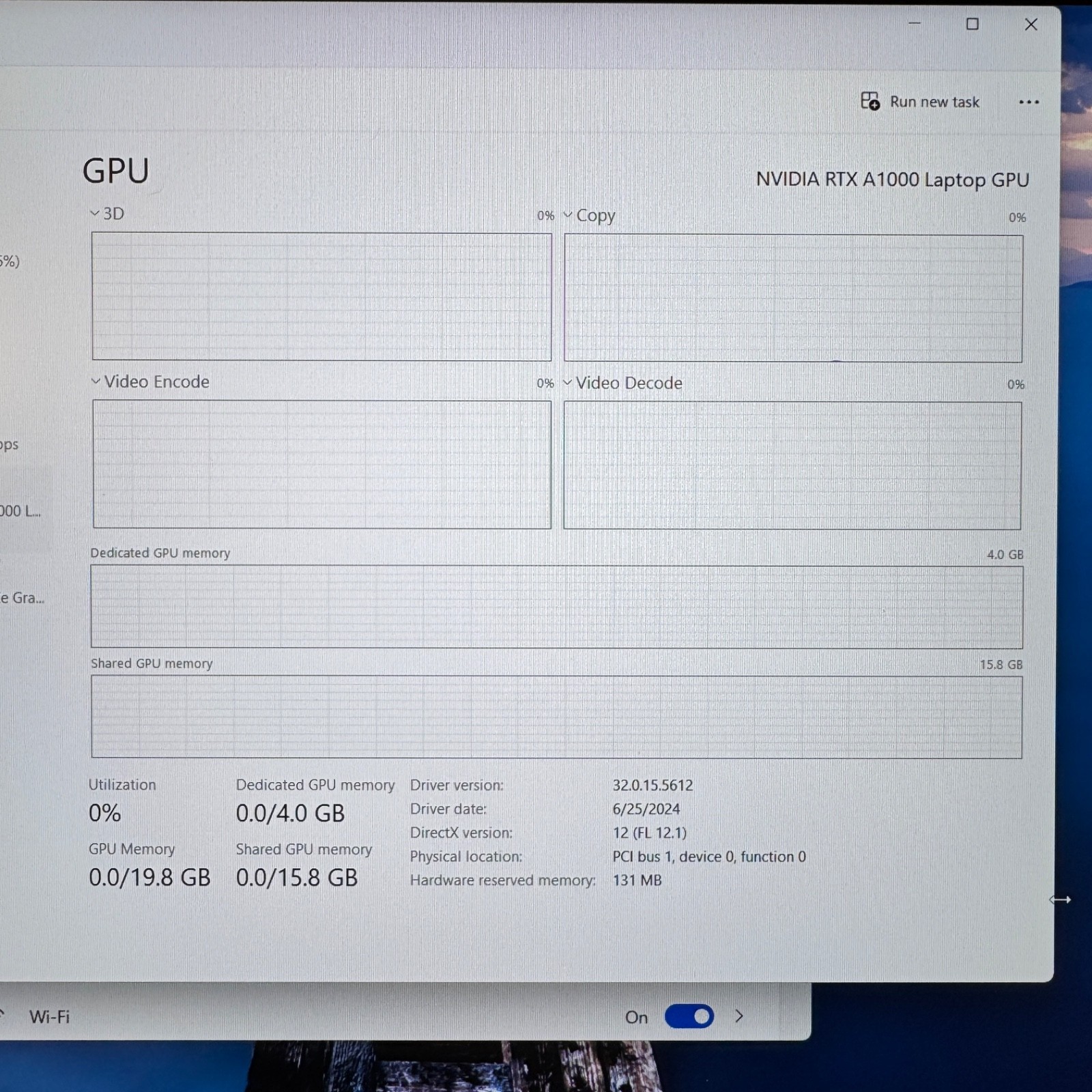Click the Wi-Fi label in settings
The image size is (1092, 1092).
(x=49, y=1017)
